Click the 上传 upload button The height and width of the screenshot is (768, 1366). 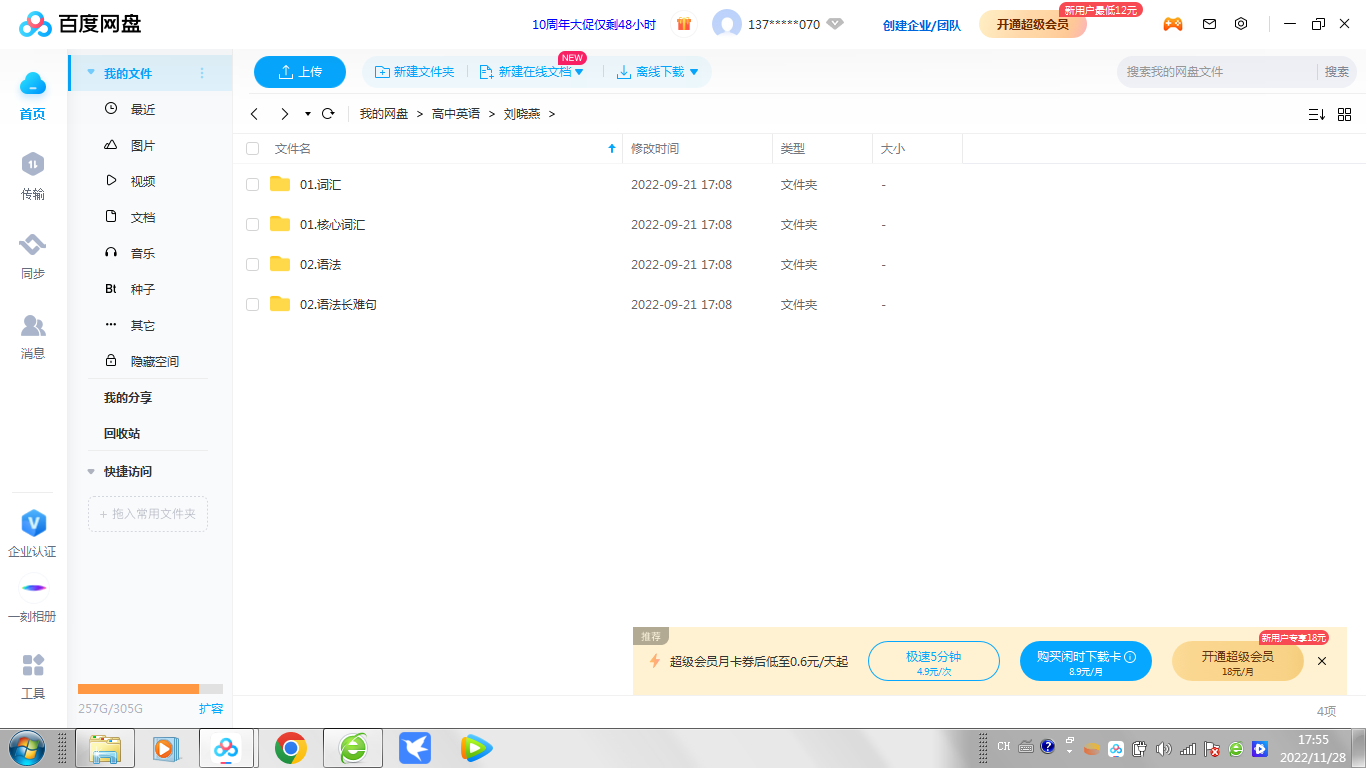(300, 72)
